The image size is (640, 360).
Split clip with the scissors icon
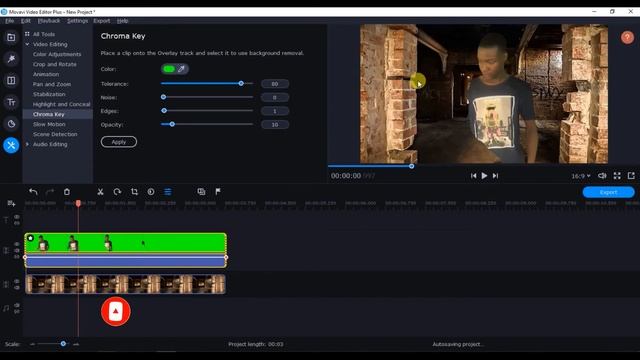(x=100, y=191)
